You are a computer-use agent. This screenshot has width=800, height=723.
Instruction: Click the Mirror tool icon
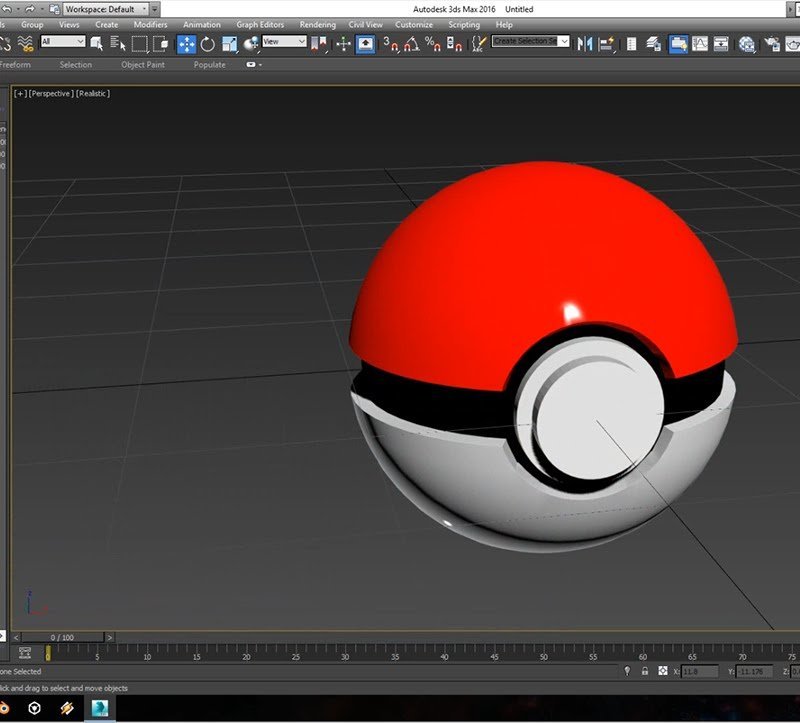tap(585, 43)
